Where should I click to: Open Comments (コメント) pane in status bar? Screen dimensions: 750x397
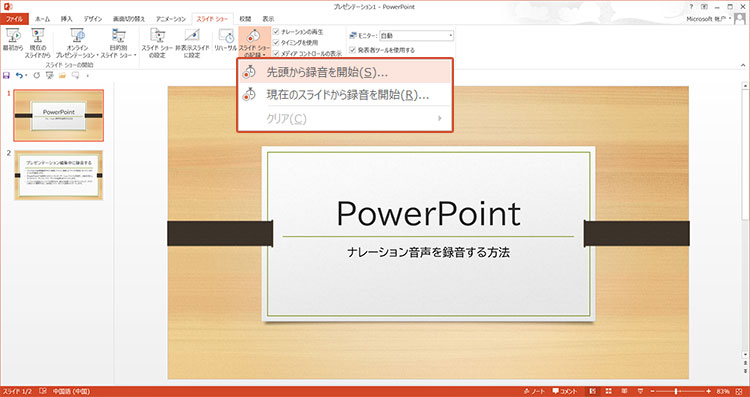click(x=565, y=391)
